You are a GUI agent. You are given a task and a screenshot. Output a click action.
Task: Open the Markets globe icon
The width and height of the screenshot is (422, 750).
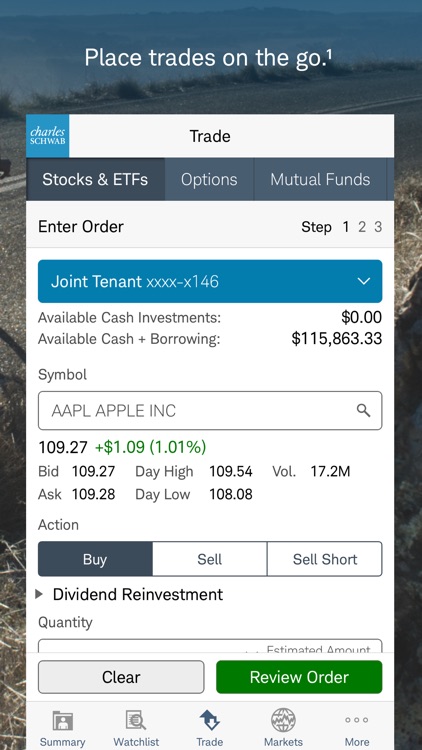coord(283,720)
